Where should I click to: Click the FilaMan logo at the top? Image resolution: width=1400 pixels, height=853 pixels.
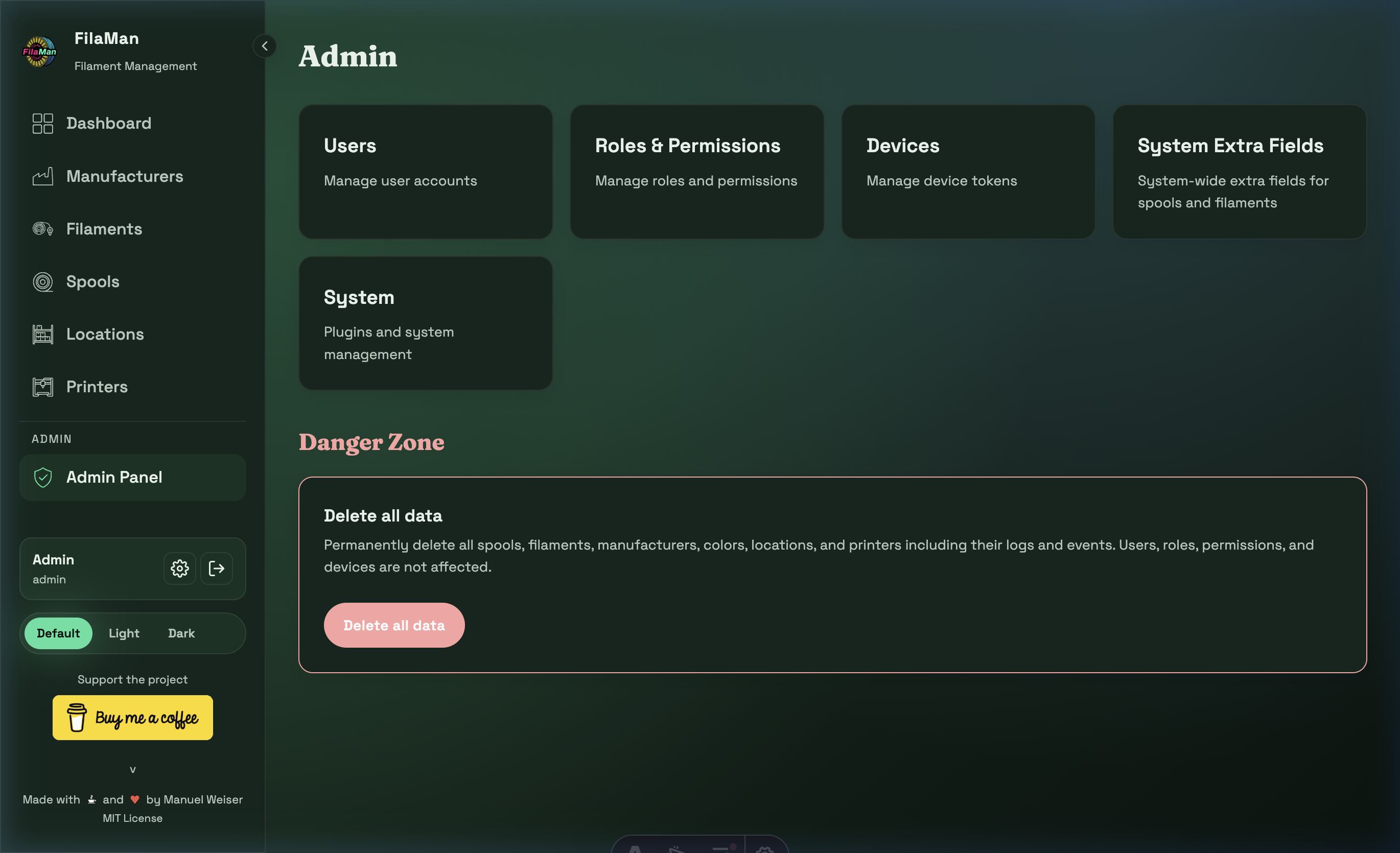click(x=39, y=52)
